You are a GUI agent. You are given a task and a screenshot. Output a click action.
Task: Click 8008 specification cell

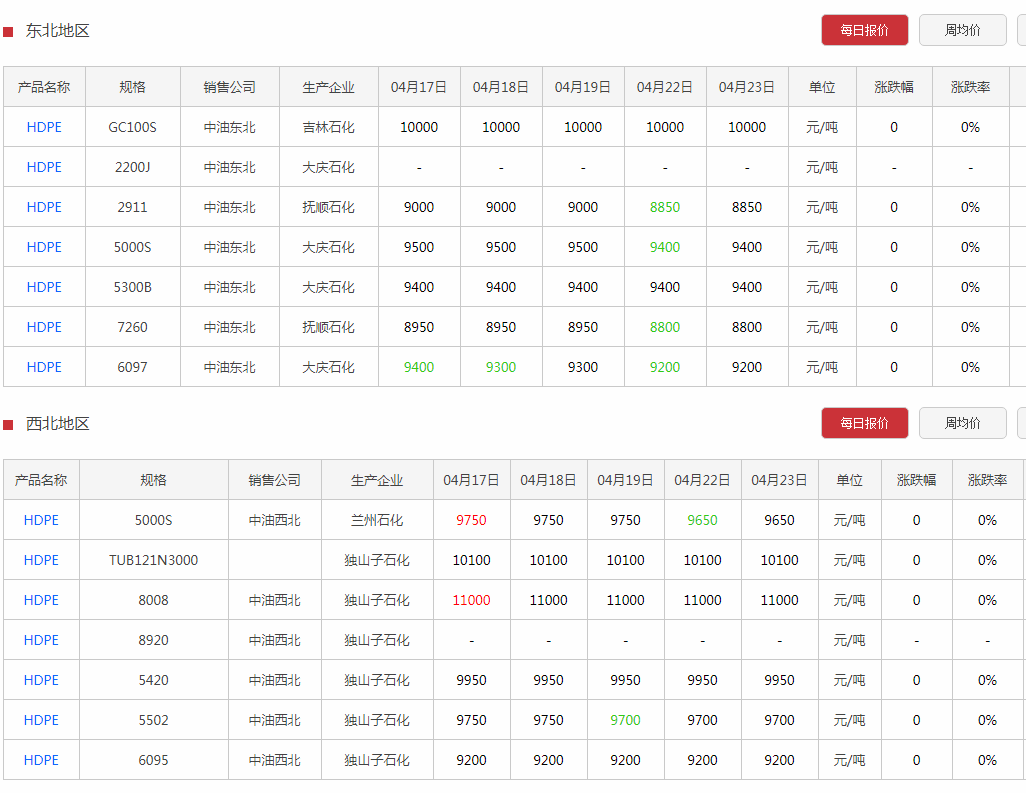(154, 600)
